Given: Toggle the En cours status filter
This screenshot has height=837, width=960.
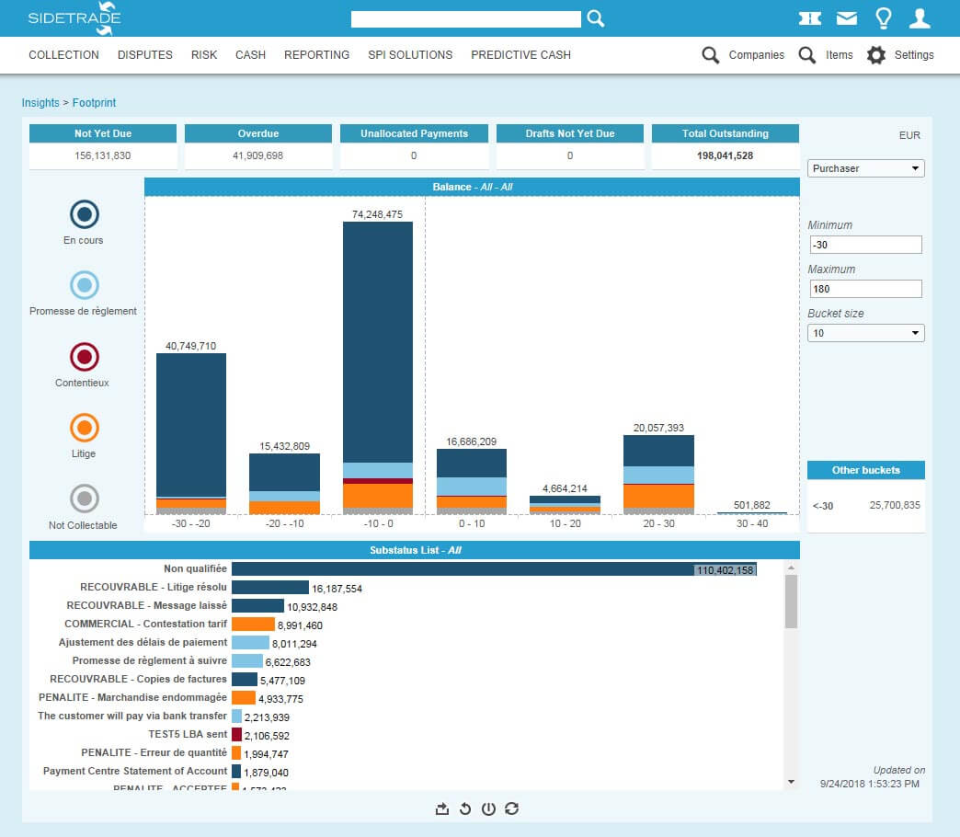Looking at the screenshot, I should (x=83, y=212).
